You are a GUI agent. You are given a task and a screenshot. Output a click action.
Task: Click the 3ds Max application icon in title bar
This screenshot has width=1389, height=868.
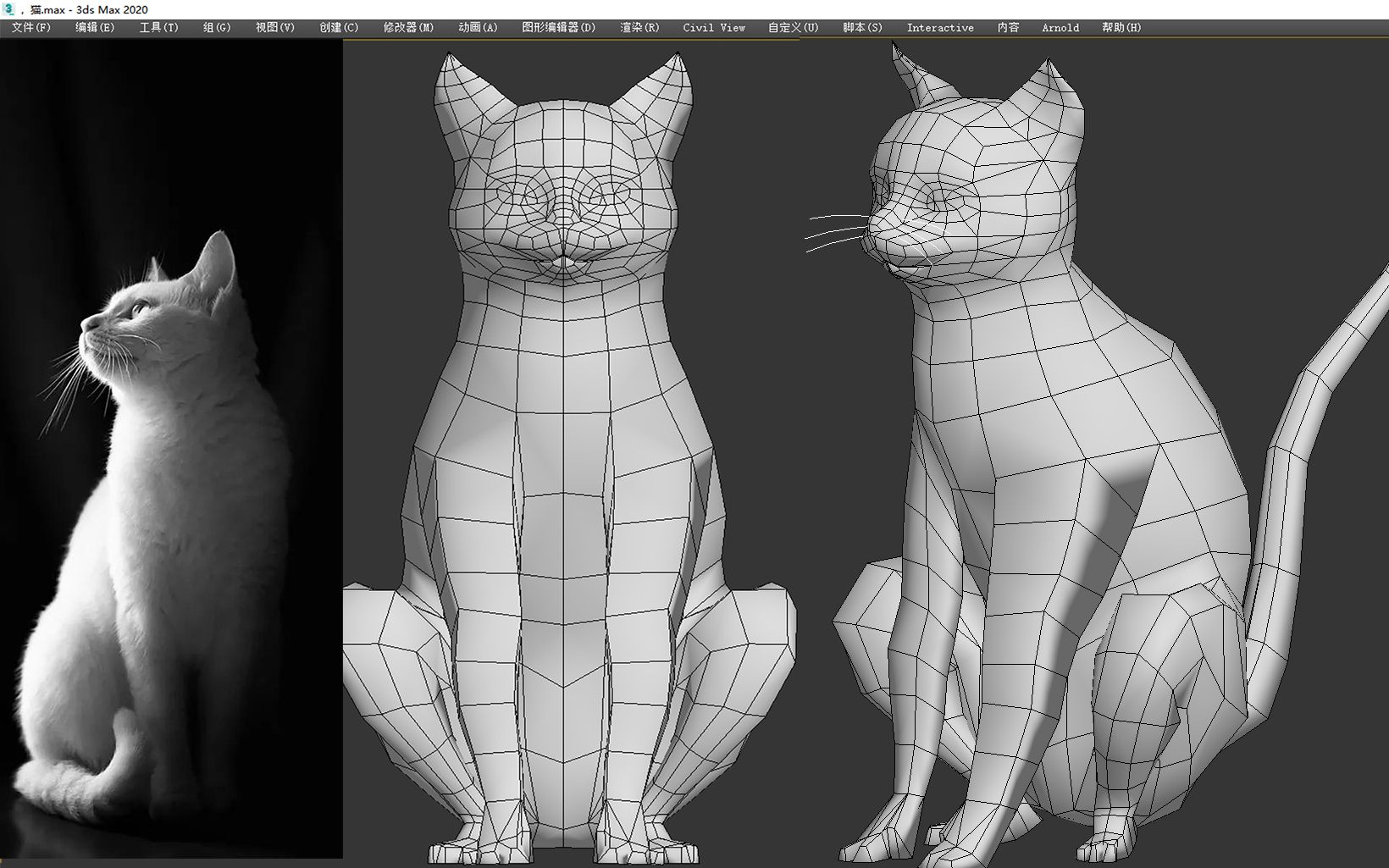click(8, 9)
